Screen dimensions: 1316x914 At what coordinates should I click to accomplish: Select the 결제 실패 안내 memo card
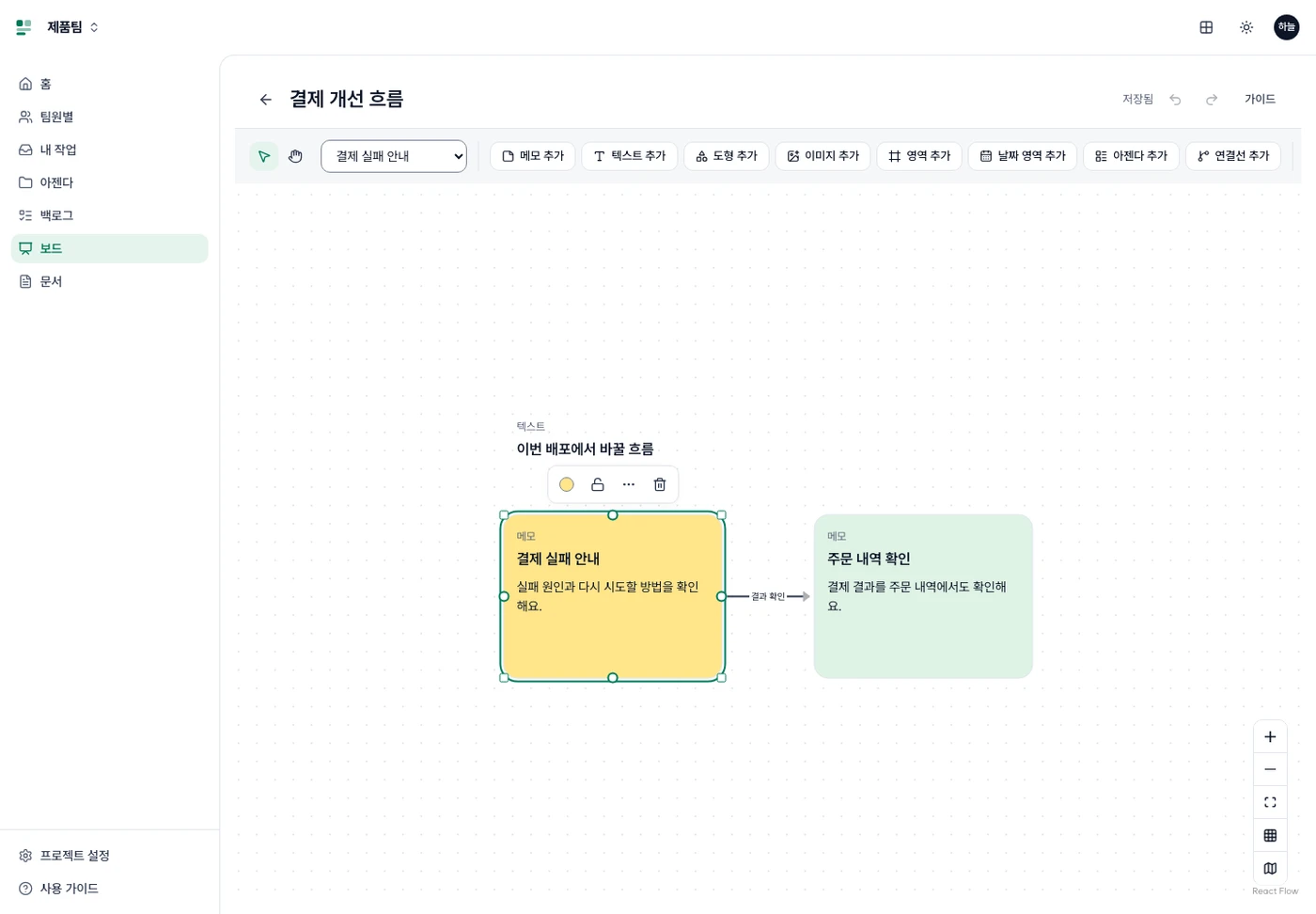[x=613, y=596]
